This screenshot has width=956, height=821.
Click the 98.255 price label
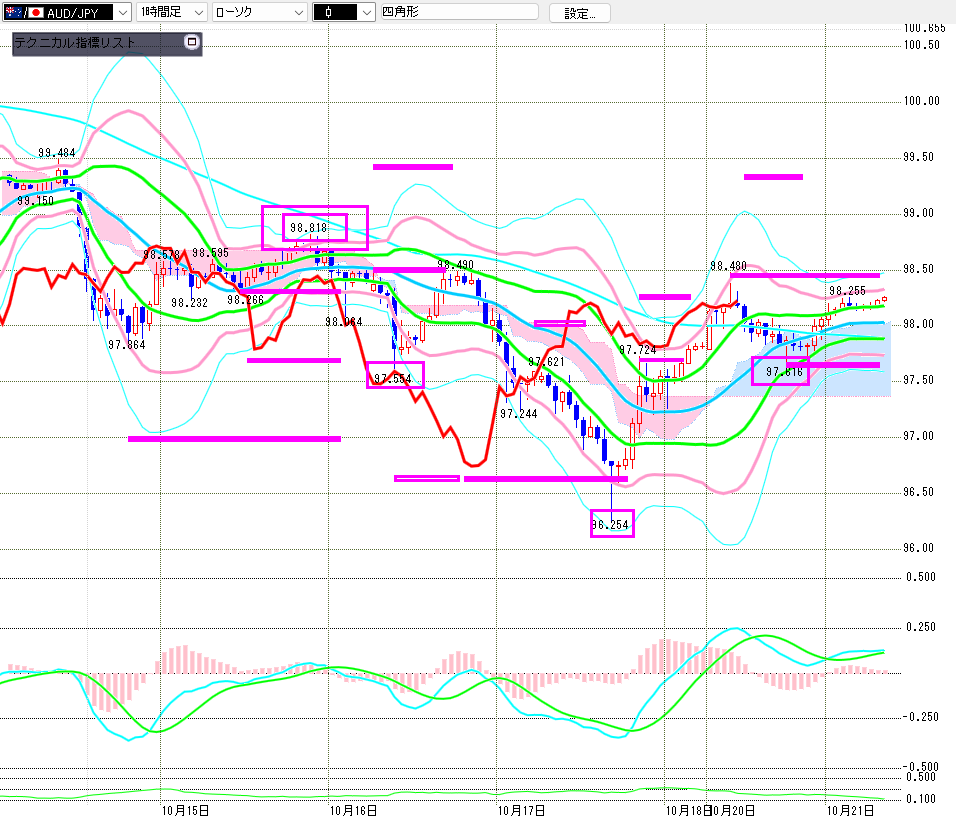click(847, 291)
